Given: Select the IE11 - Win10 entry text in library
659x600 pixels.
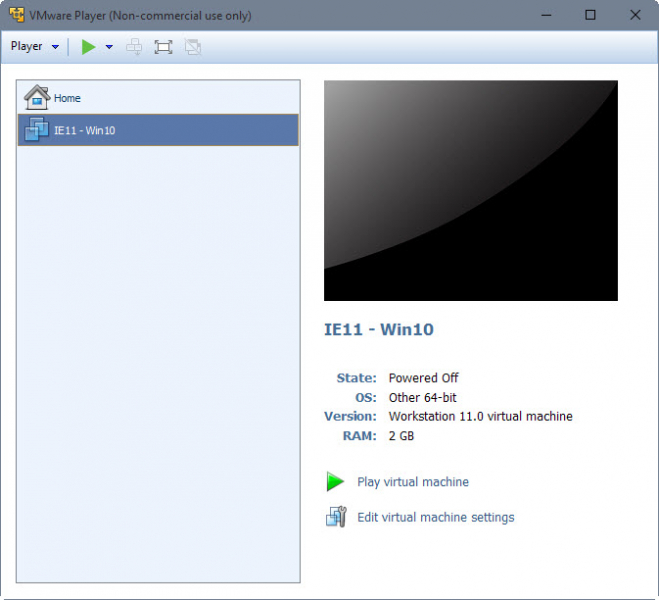Looking at the screenshot, I should coord(84,130).
